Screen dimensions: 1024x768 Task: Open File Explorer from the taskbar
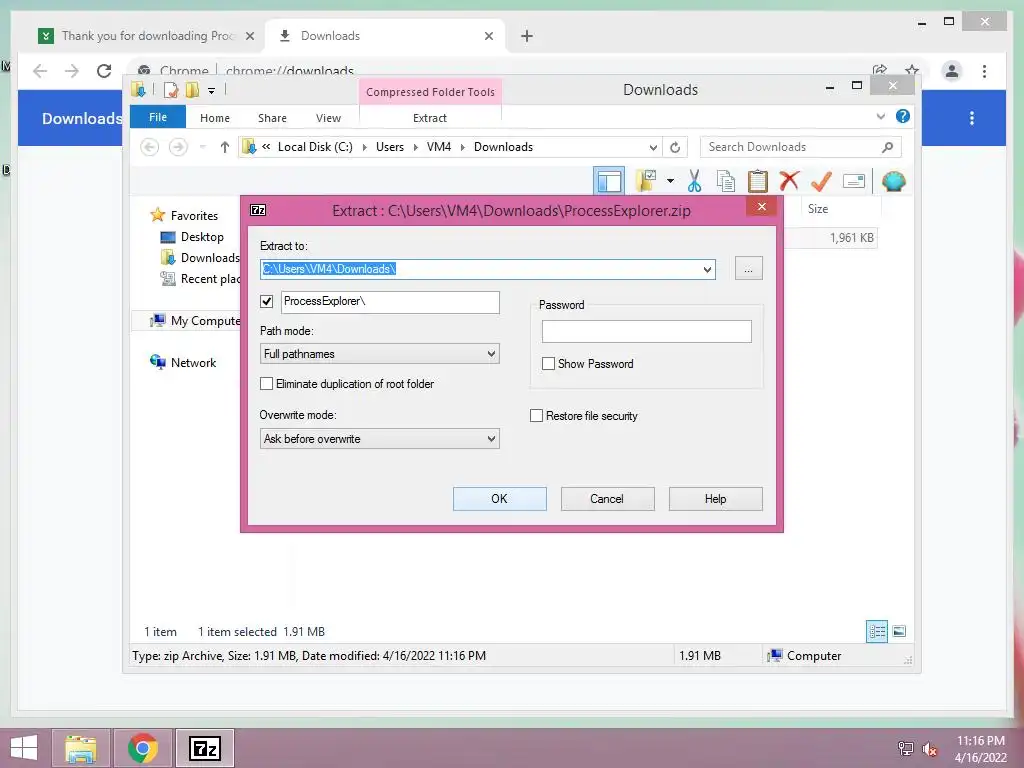81,748
